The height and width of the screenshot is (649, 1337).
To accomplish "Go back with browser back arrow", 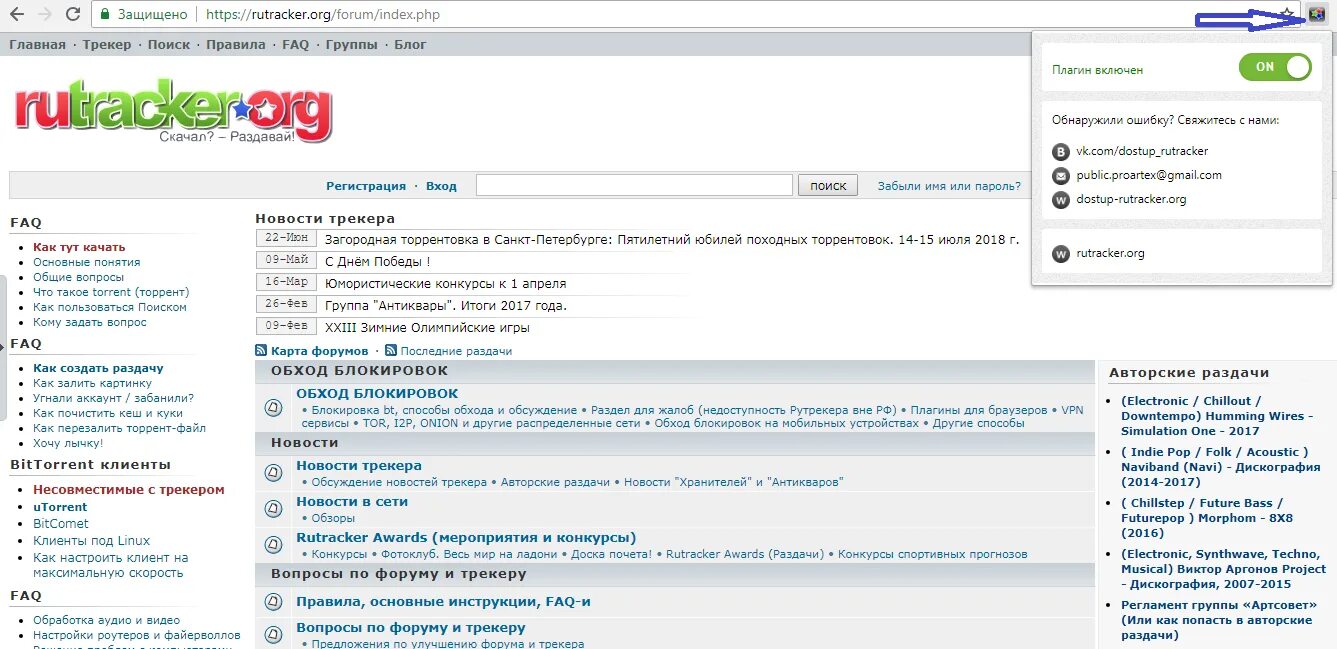I will tap(18, 14).
